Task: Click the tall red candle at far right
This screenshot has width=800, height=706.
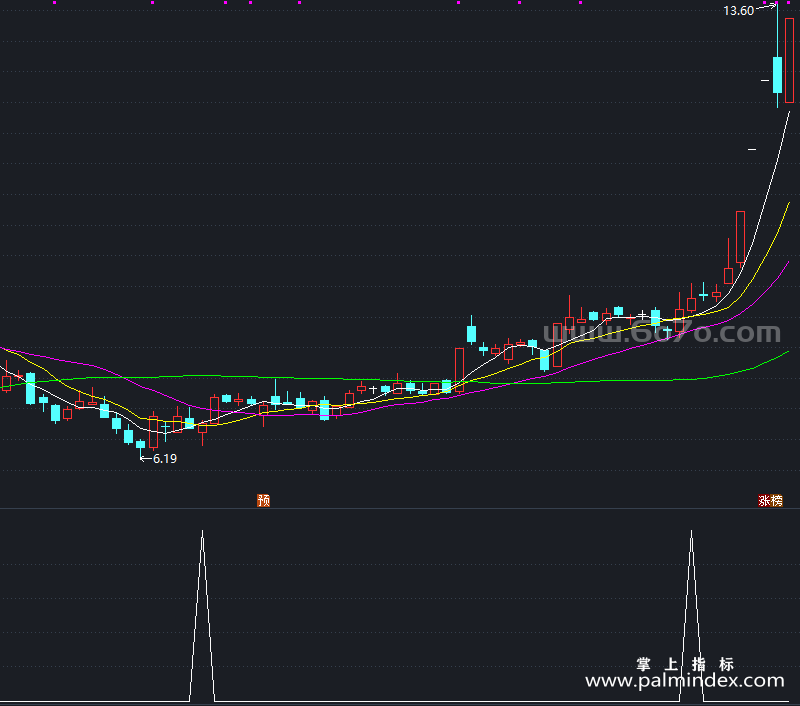Action: [789, 60]
